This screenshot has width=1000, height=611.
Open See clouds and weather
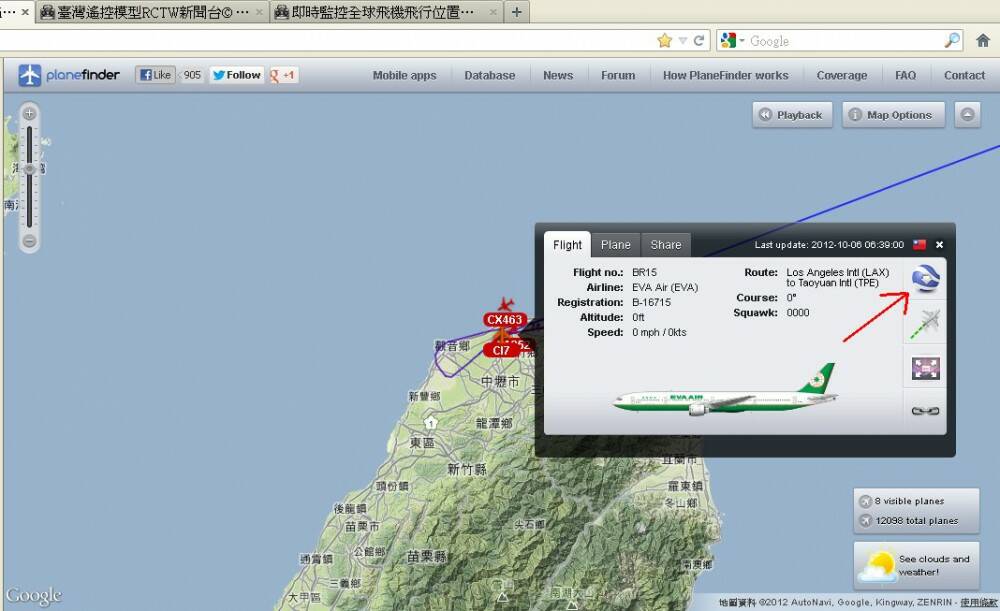point(916,566)
